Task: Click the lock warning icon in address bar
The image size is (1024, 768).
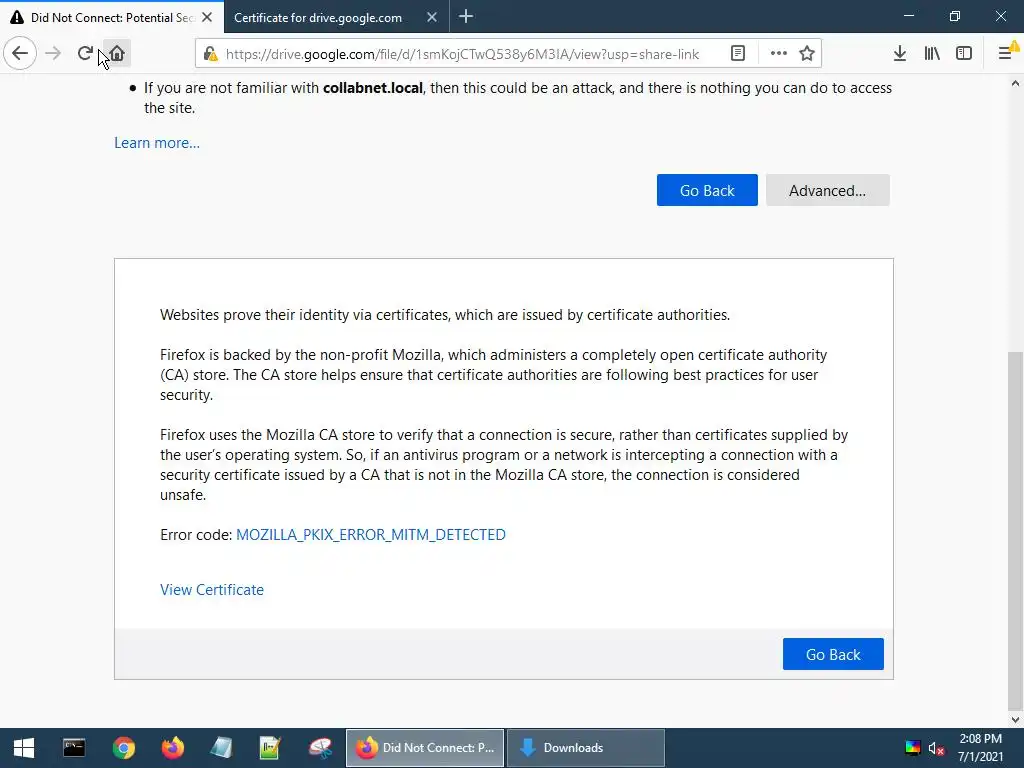Action: click(x=210, y=54)
